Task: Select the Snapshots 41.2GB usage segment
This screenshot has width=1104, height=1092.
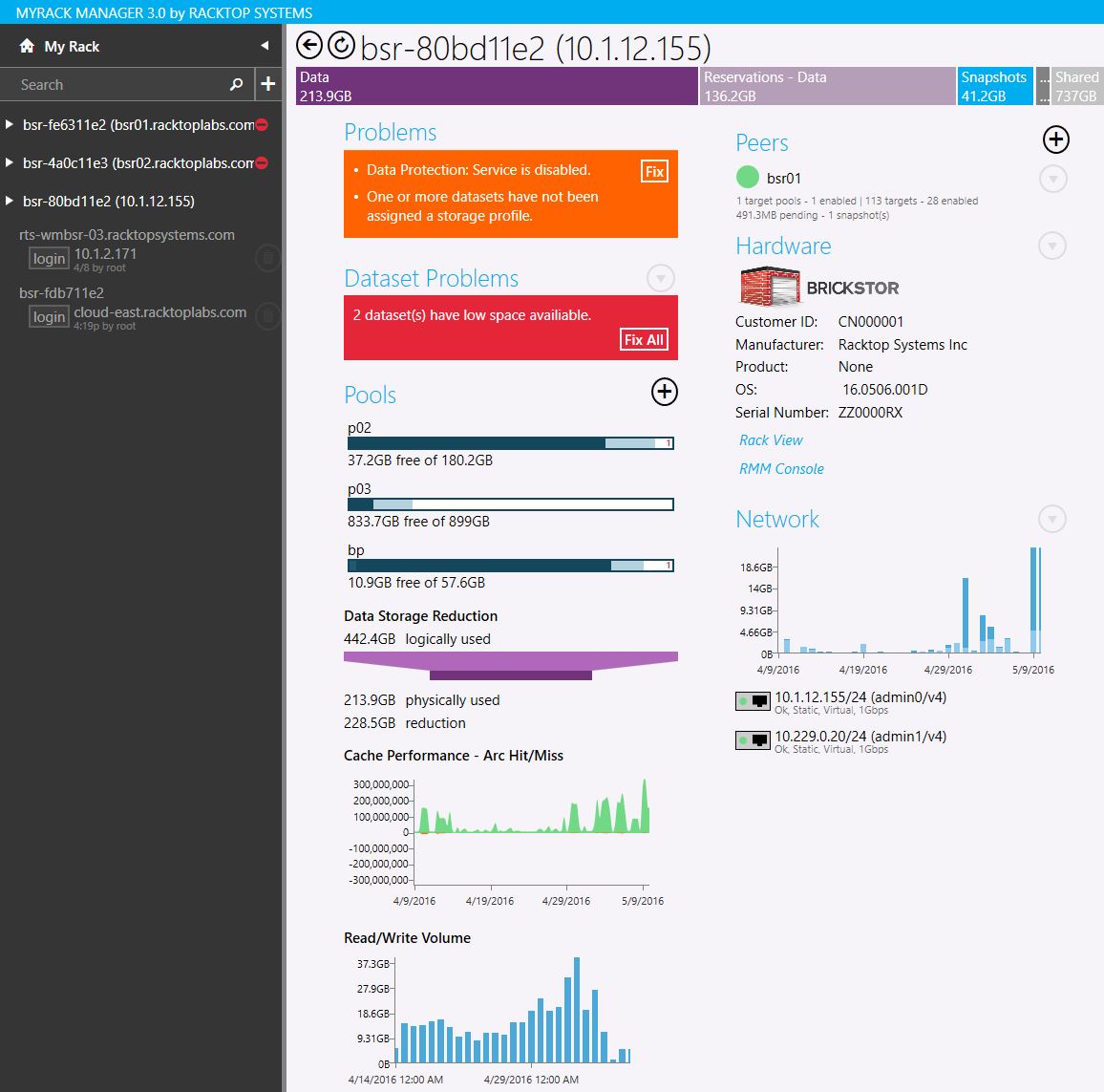Action: (995, 86)
